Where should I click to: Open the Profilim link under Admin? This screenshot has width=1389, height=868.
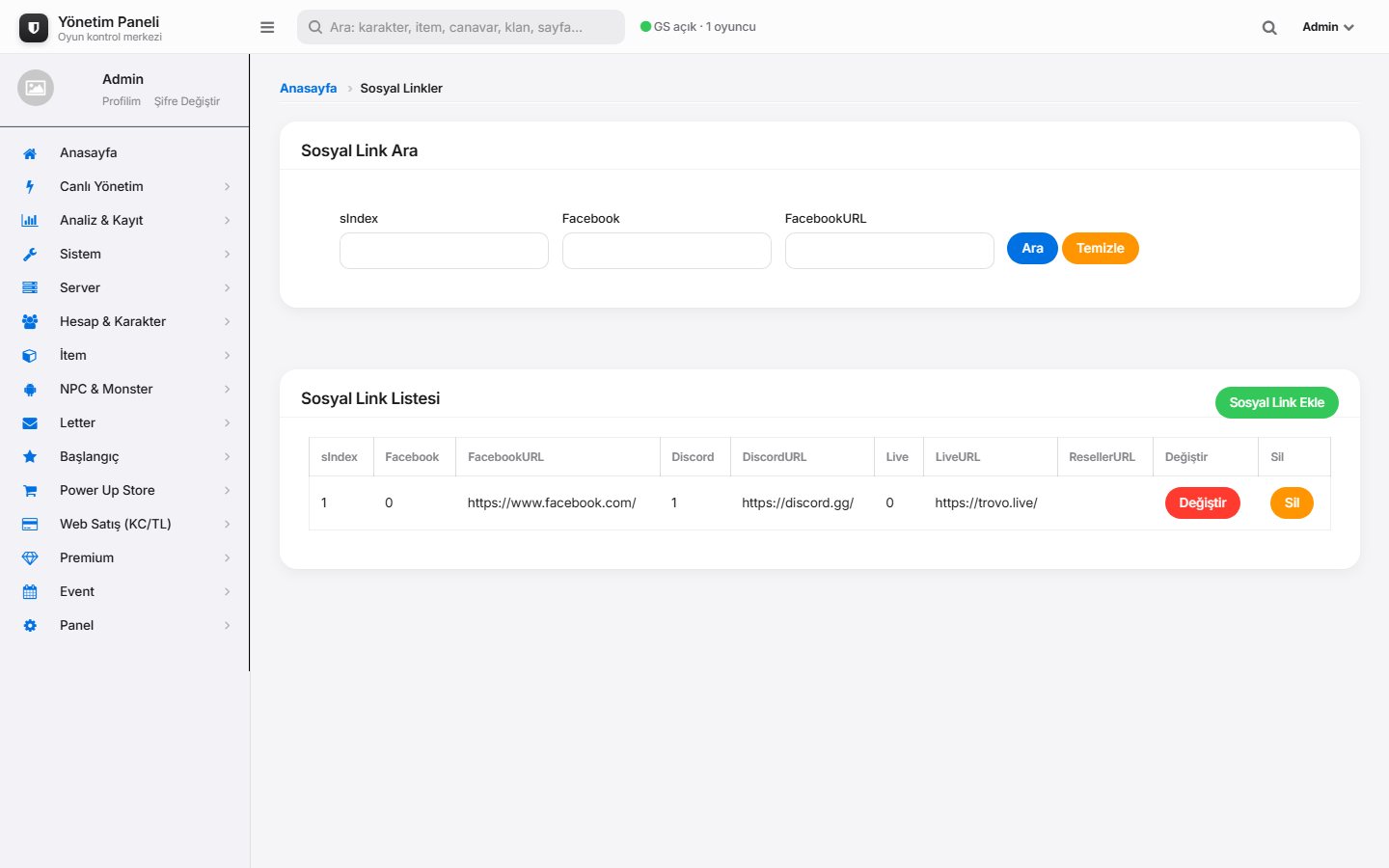[122, 101]
